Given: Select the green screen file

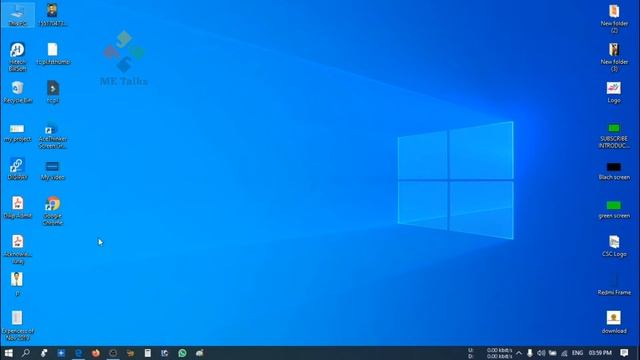Looking at the screenshot, I should click(x=614, y=209).
